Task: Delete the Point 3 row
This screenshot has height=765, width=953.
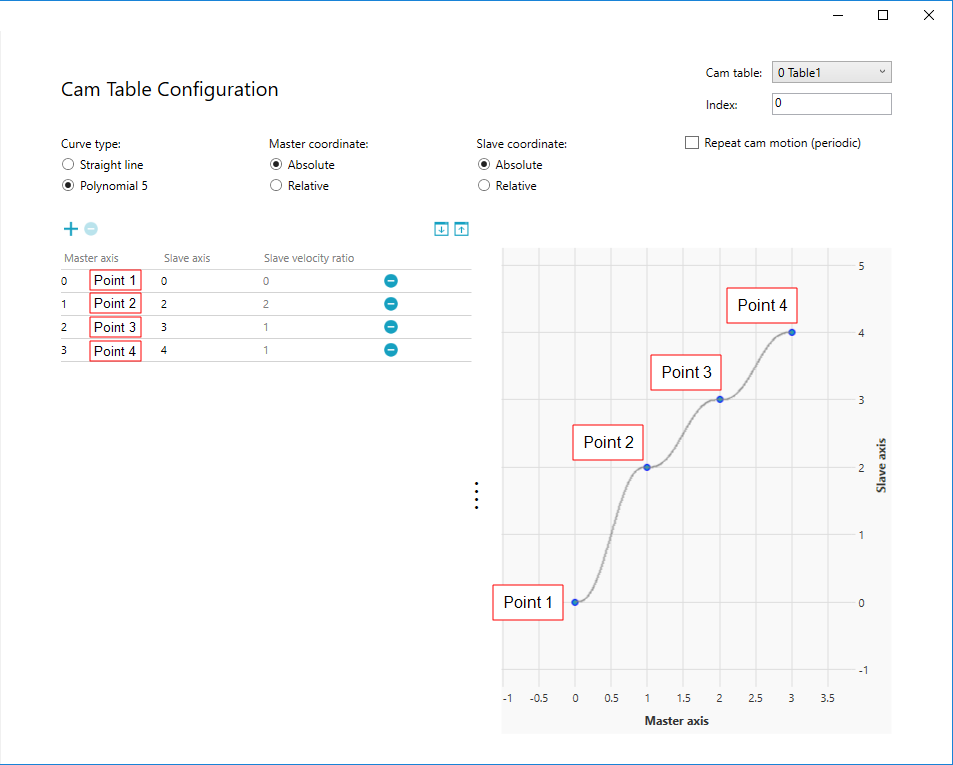Action: 391,327
